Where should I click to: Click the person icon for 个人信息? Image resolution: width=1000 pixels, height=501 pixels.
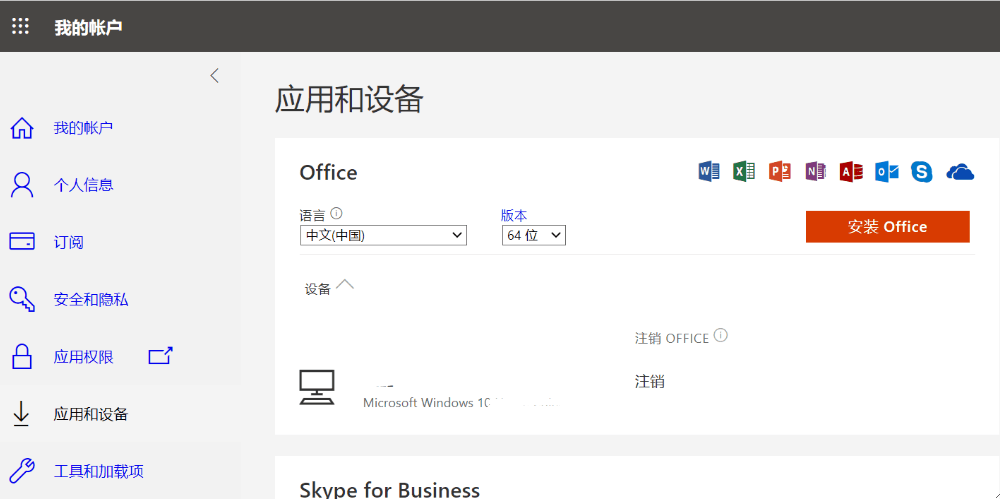(x=22, y=185)
